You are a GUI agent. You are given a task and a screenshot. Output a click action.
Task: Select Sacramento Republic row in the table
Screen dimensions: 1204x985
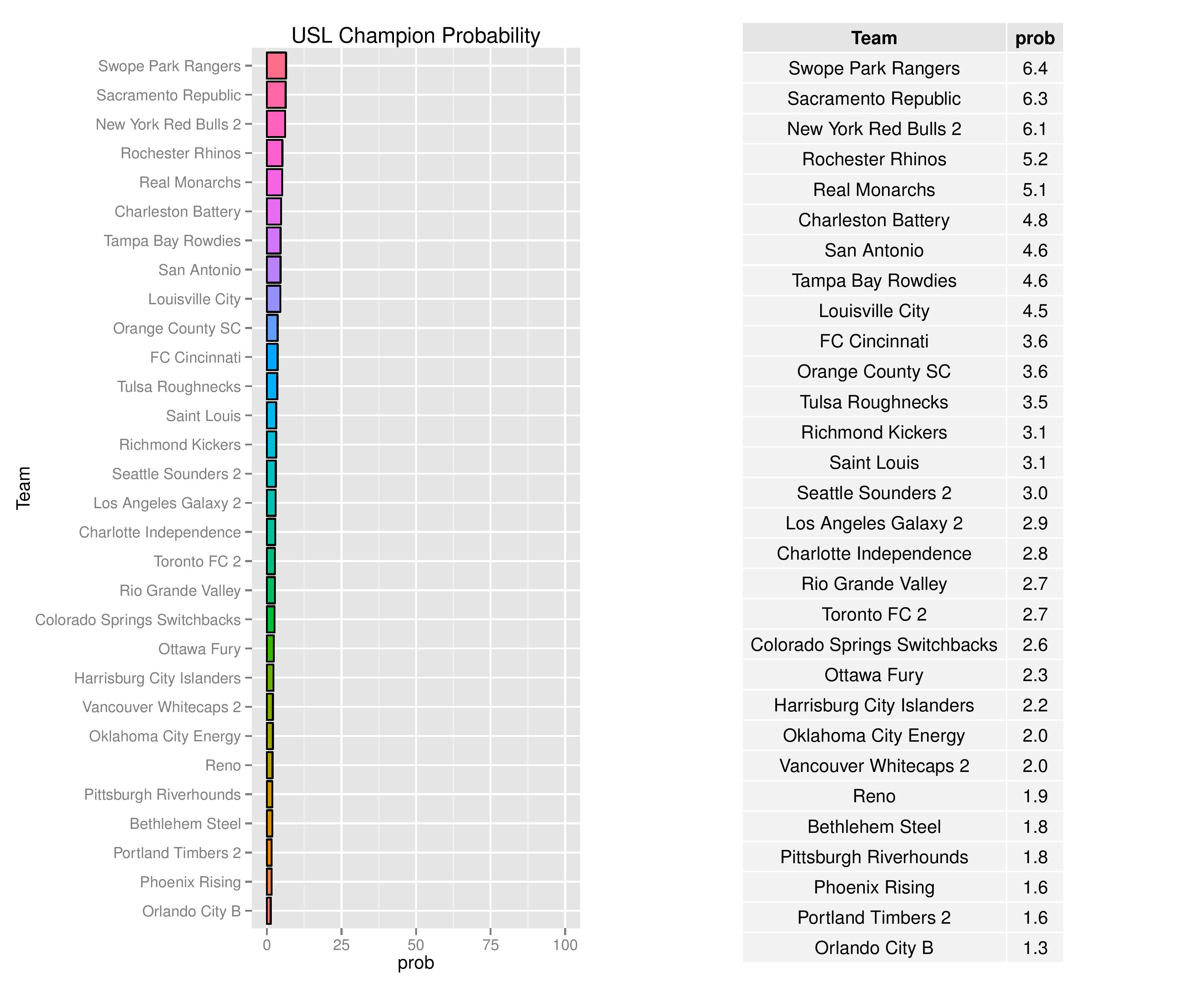click(874, 99)
